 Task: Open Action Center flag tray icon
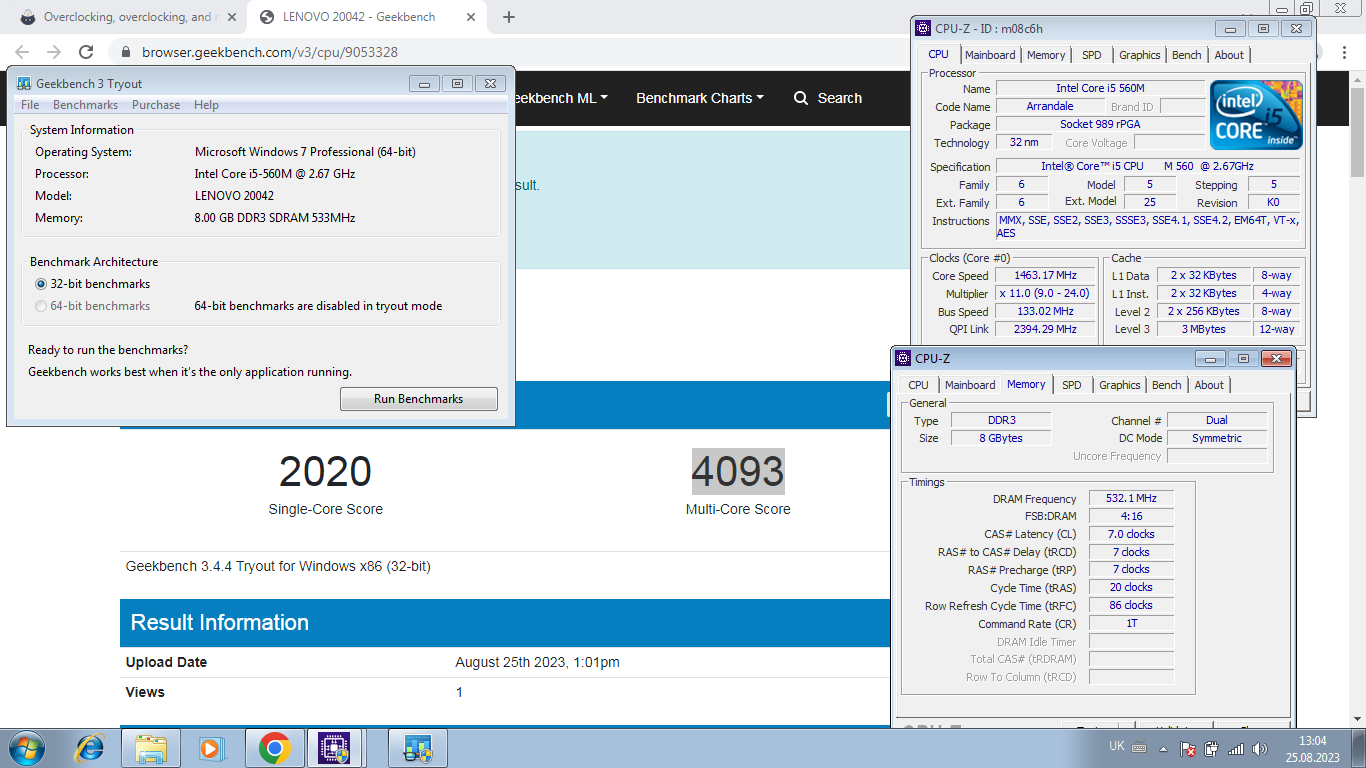1188,748
